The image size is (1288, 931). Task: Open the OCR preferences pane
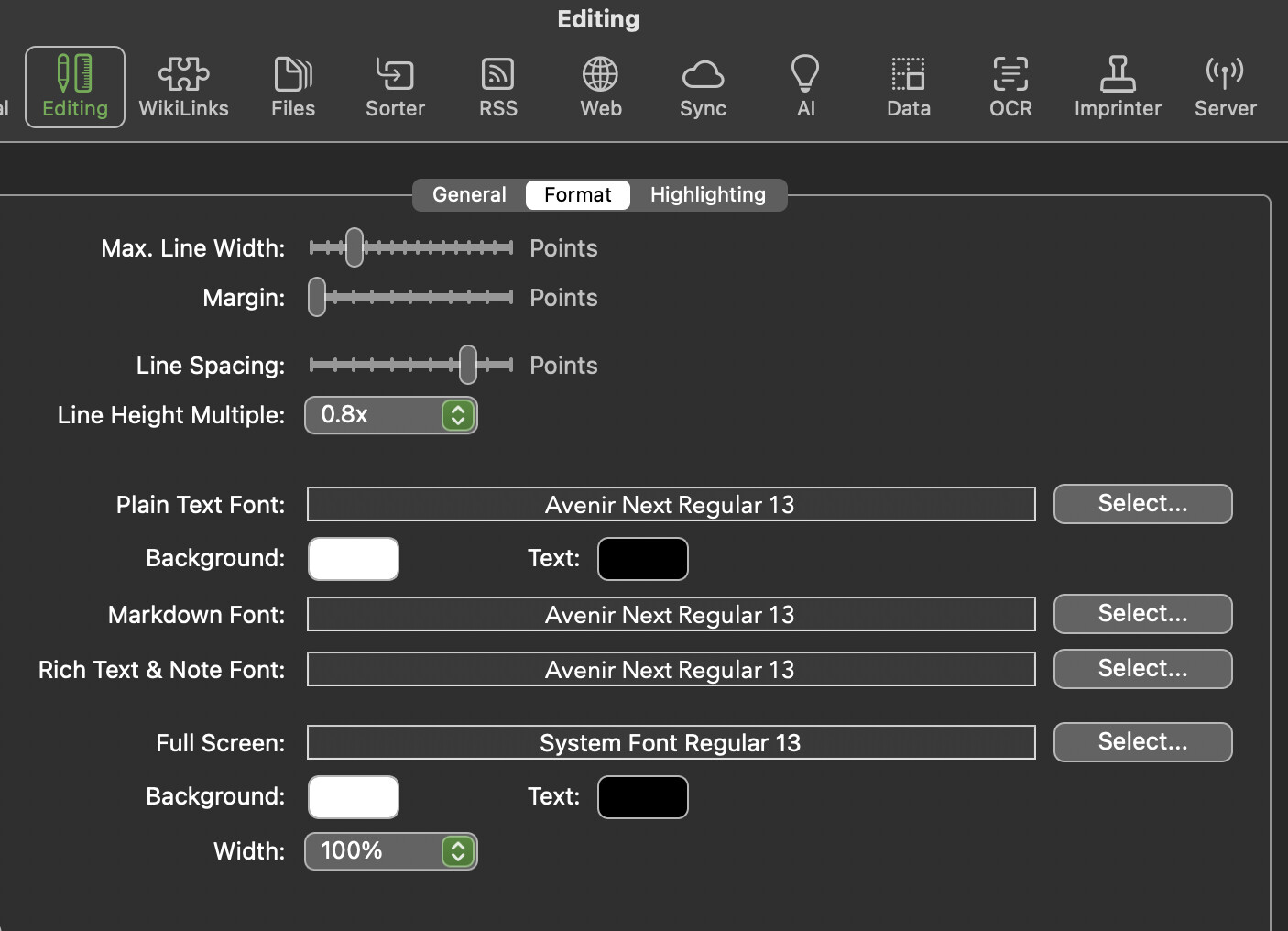coord(1010,88)
